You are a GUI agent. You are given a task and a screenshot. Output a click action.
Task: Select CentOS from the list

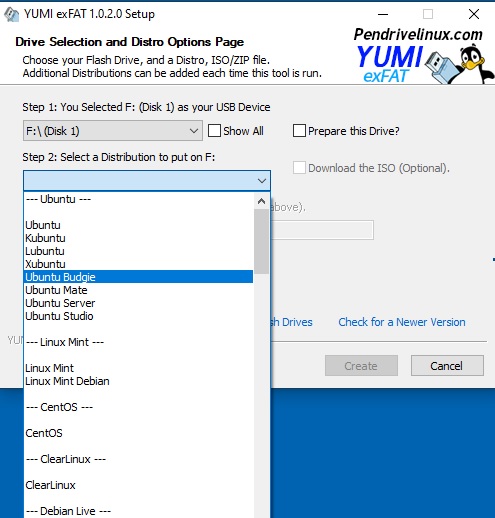139,433
